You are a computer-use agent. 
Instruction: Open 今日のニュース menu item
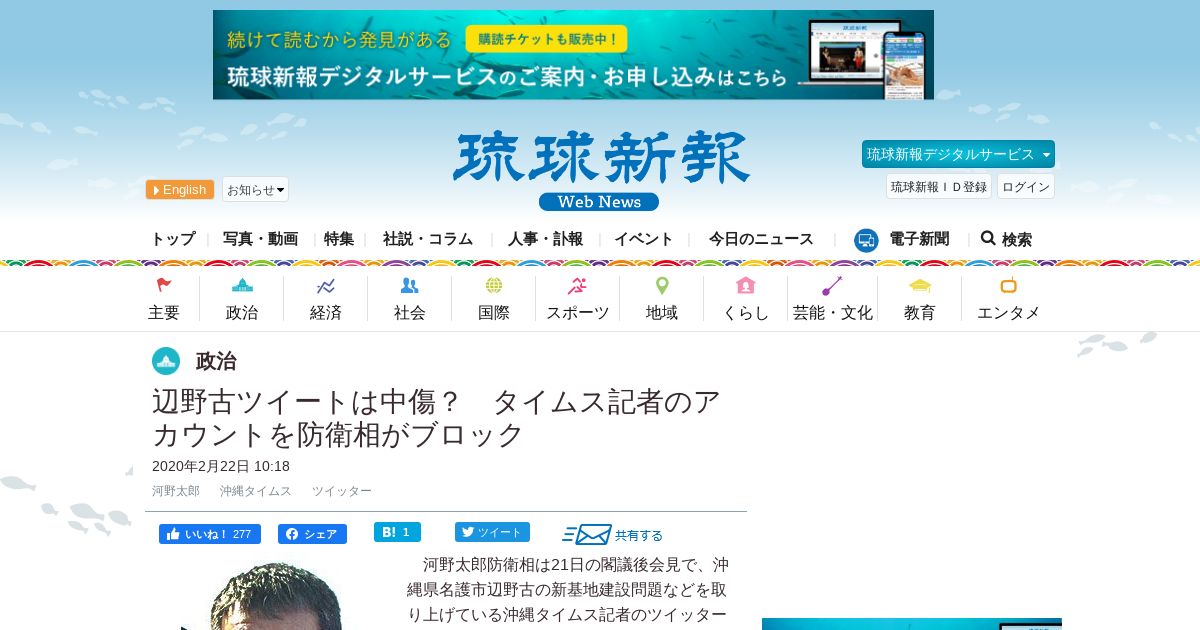pos(761,239)
